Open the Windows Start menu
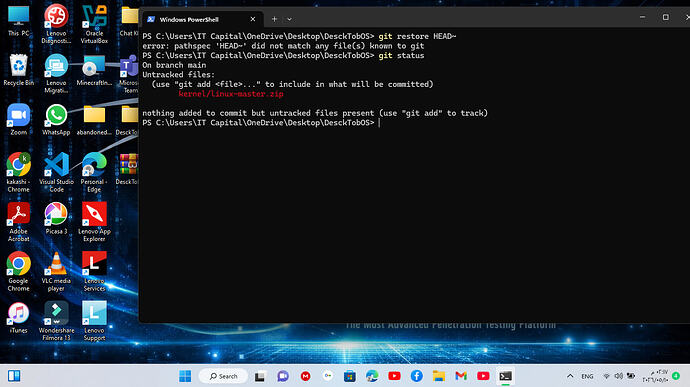Screen dimensions: 690x387 point(185,376)
